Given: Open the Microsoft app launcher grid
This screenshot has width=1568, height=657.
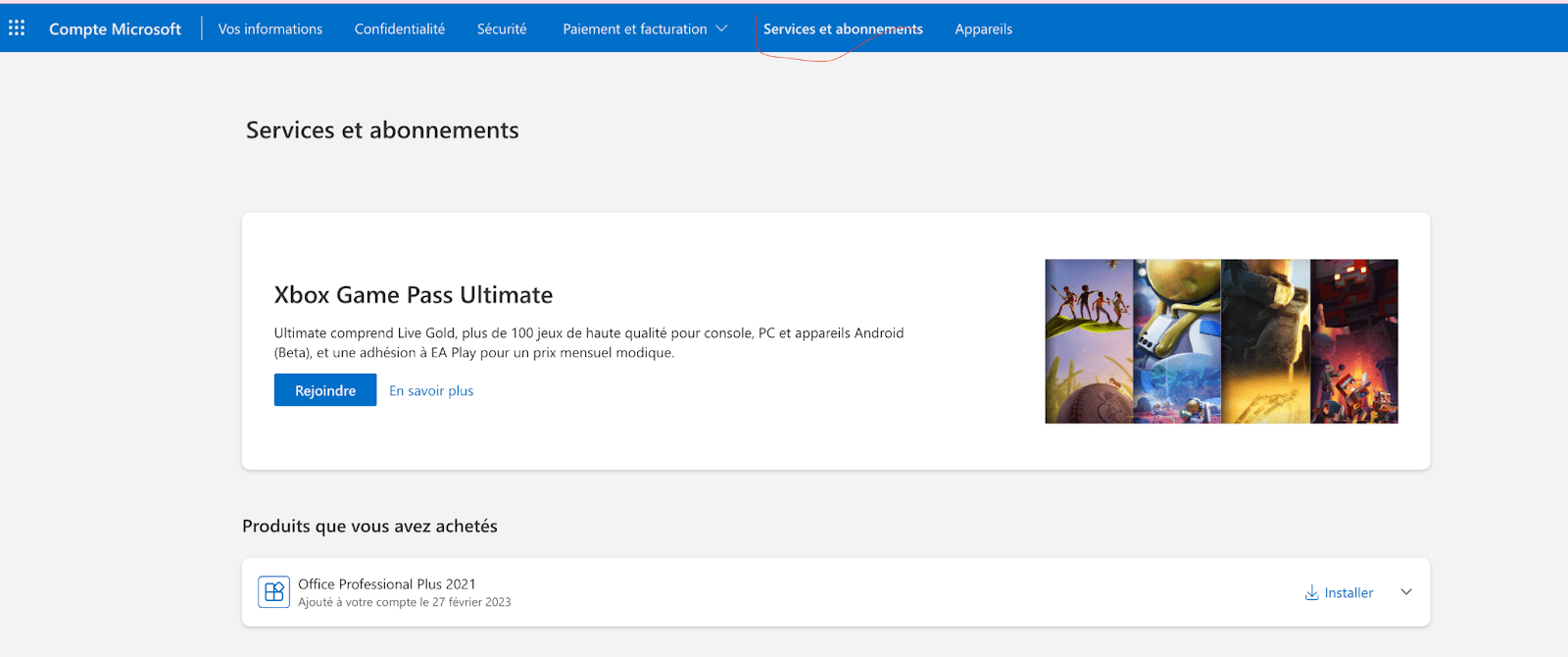Looking at the screenshot, I should [x=17, y=28].
